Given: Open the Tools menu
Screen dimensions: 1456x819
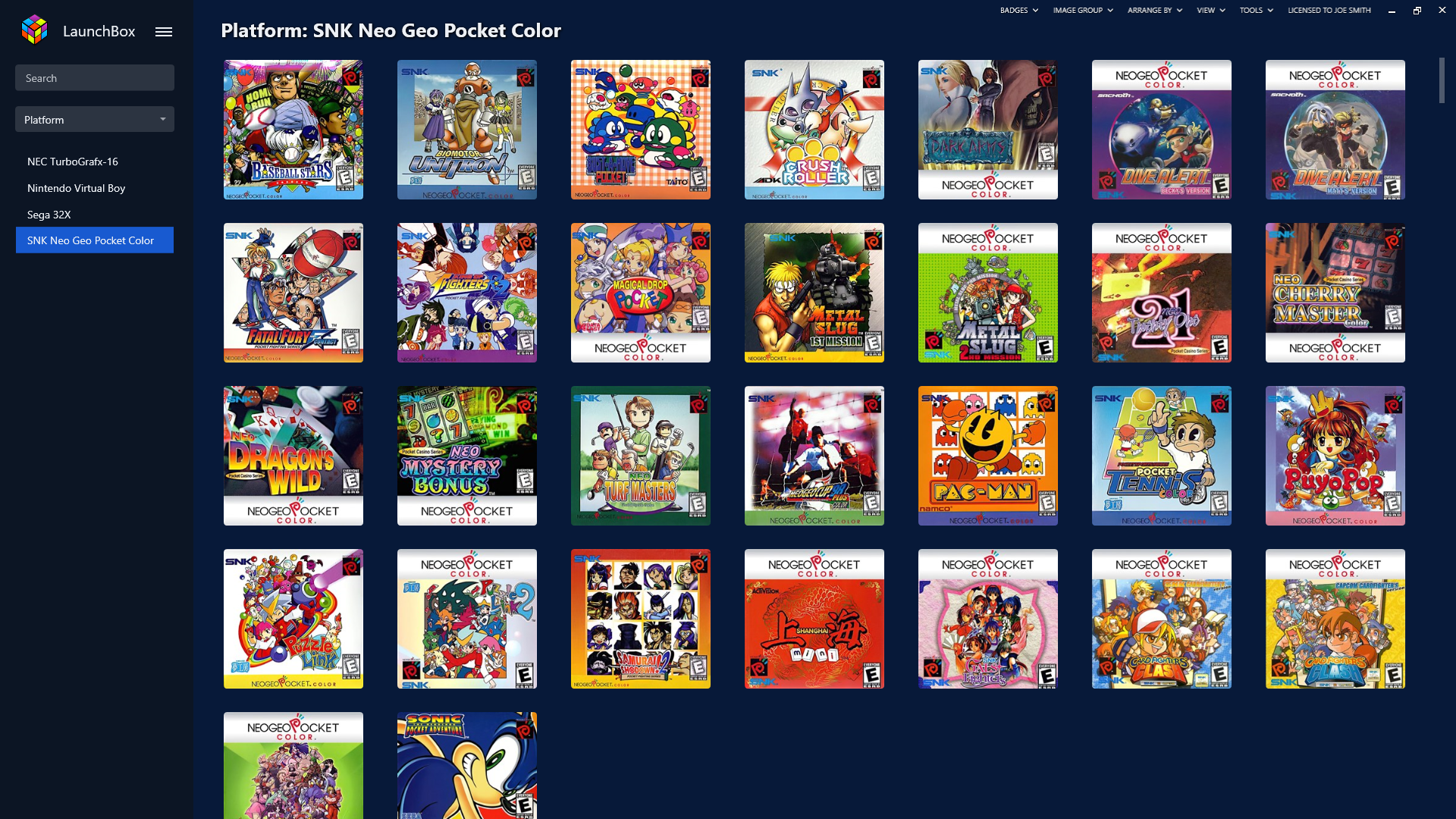Looking at the screenshot, I should point(1257,11).
